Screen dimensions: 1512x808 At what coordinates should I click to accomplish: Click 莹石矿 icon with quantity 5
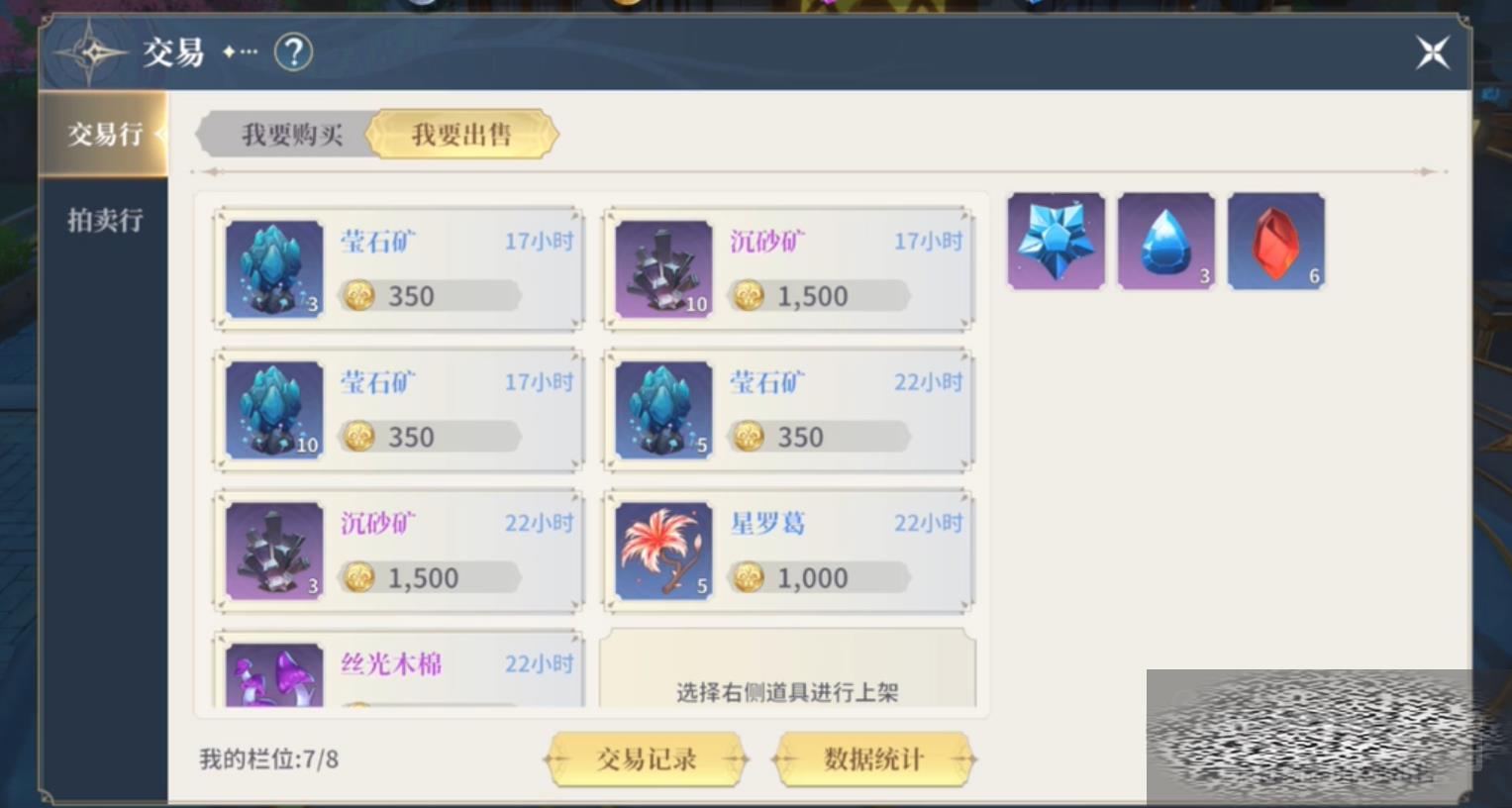663,410
